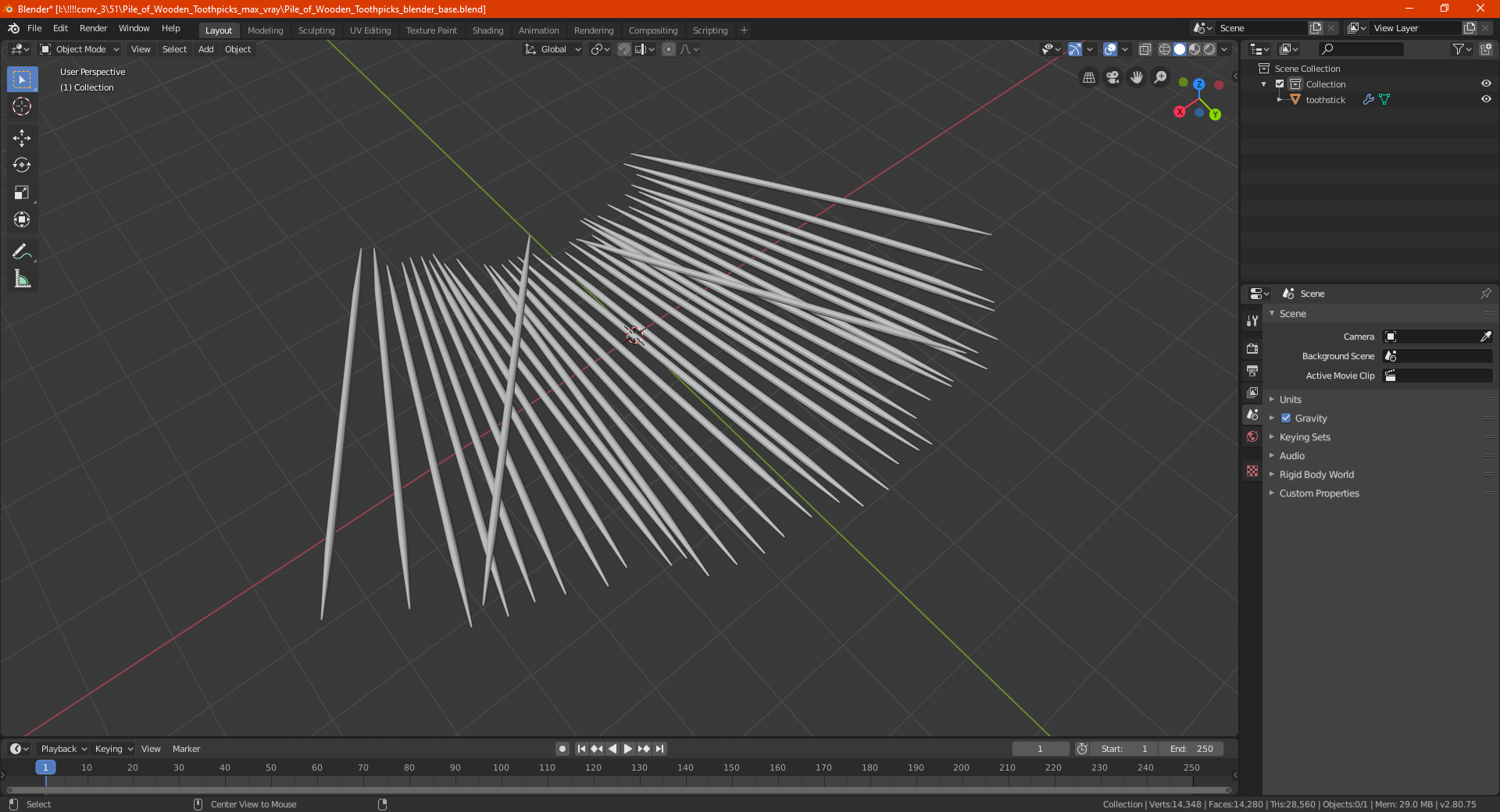Pin the Scene properties panel

coord(1485,294)
